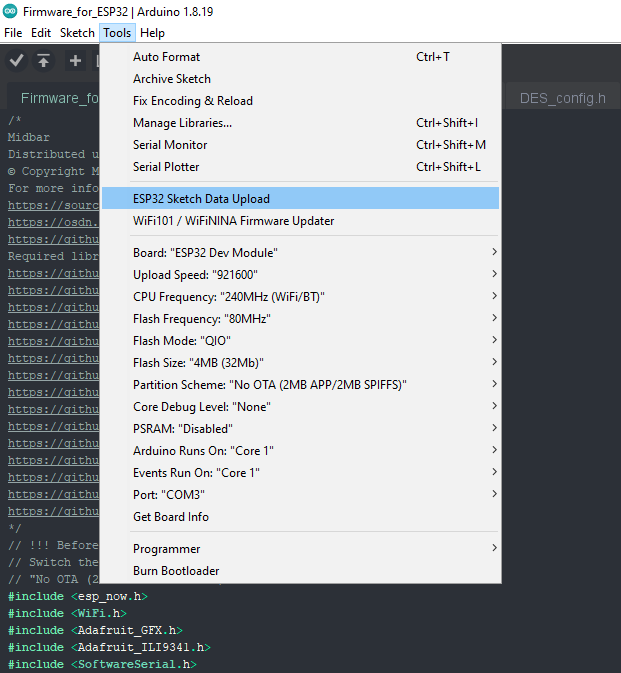Click the New sketch toolbar icon
Viewport: 621px width, 673px height.
click(75, 61)
